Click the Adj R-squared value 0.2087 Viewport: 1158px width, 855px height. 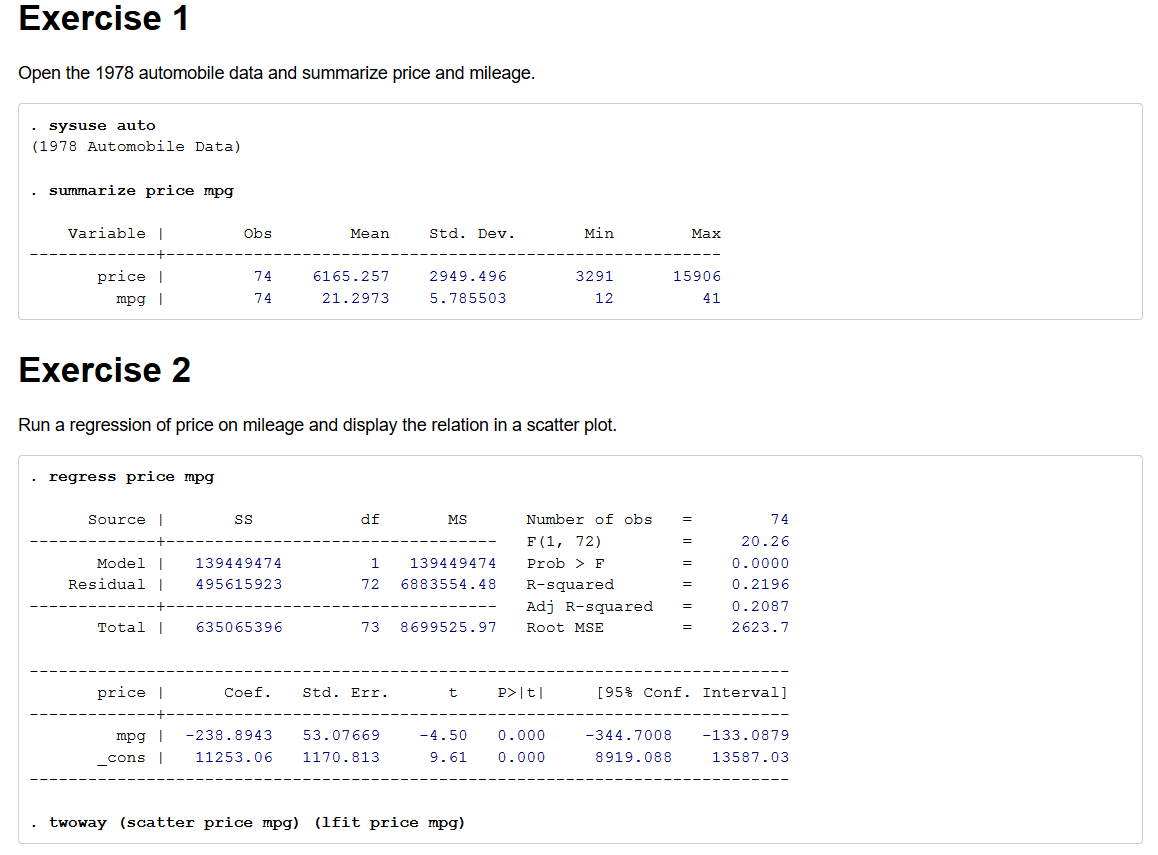click(760, 606)
